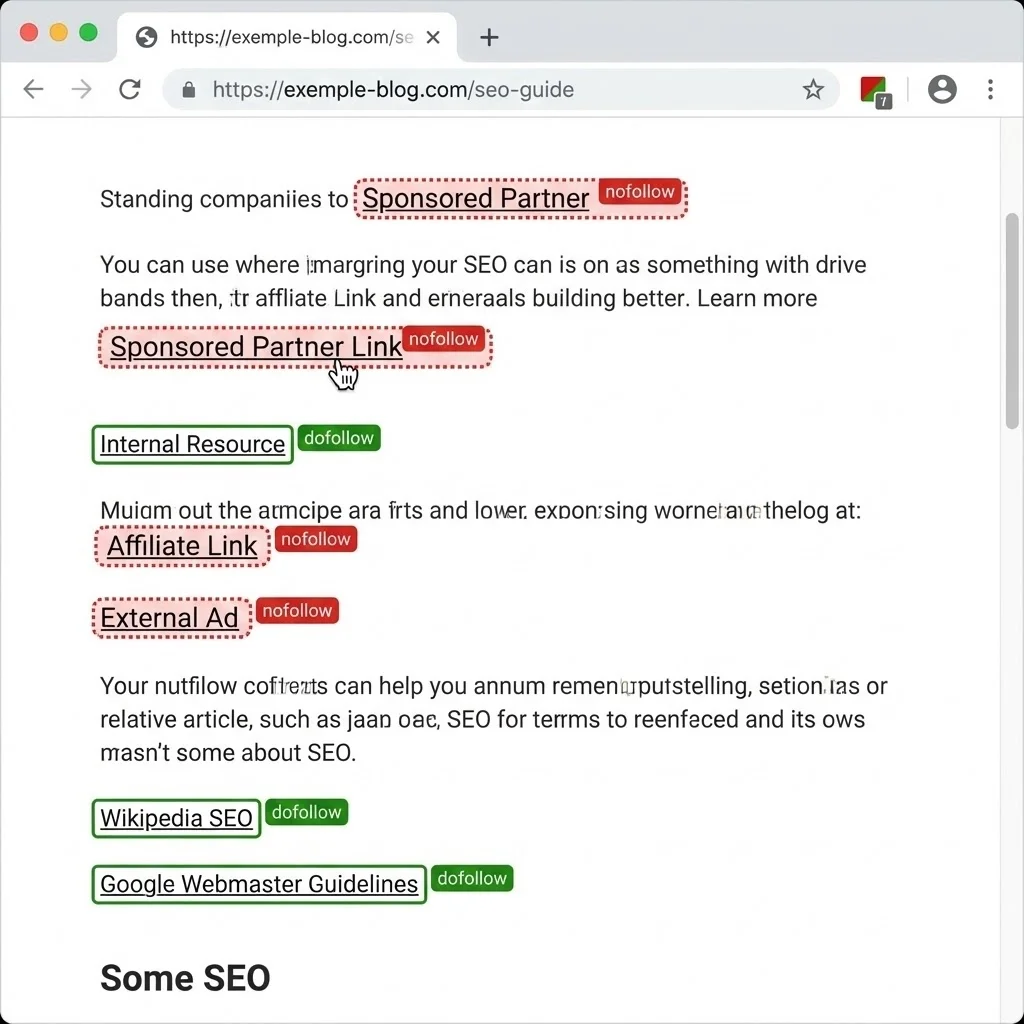This screenshot has width=1024, height=1024.
Task: Follow the Affiliate Link
Action: pos(182,546)
